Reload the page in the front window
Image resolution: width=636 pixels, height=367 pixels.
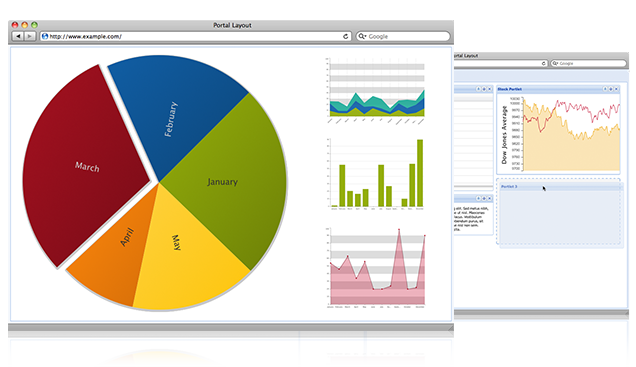tap(346, 36)
